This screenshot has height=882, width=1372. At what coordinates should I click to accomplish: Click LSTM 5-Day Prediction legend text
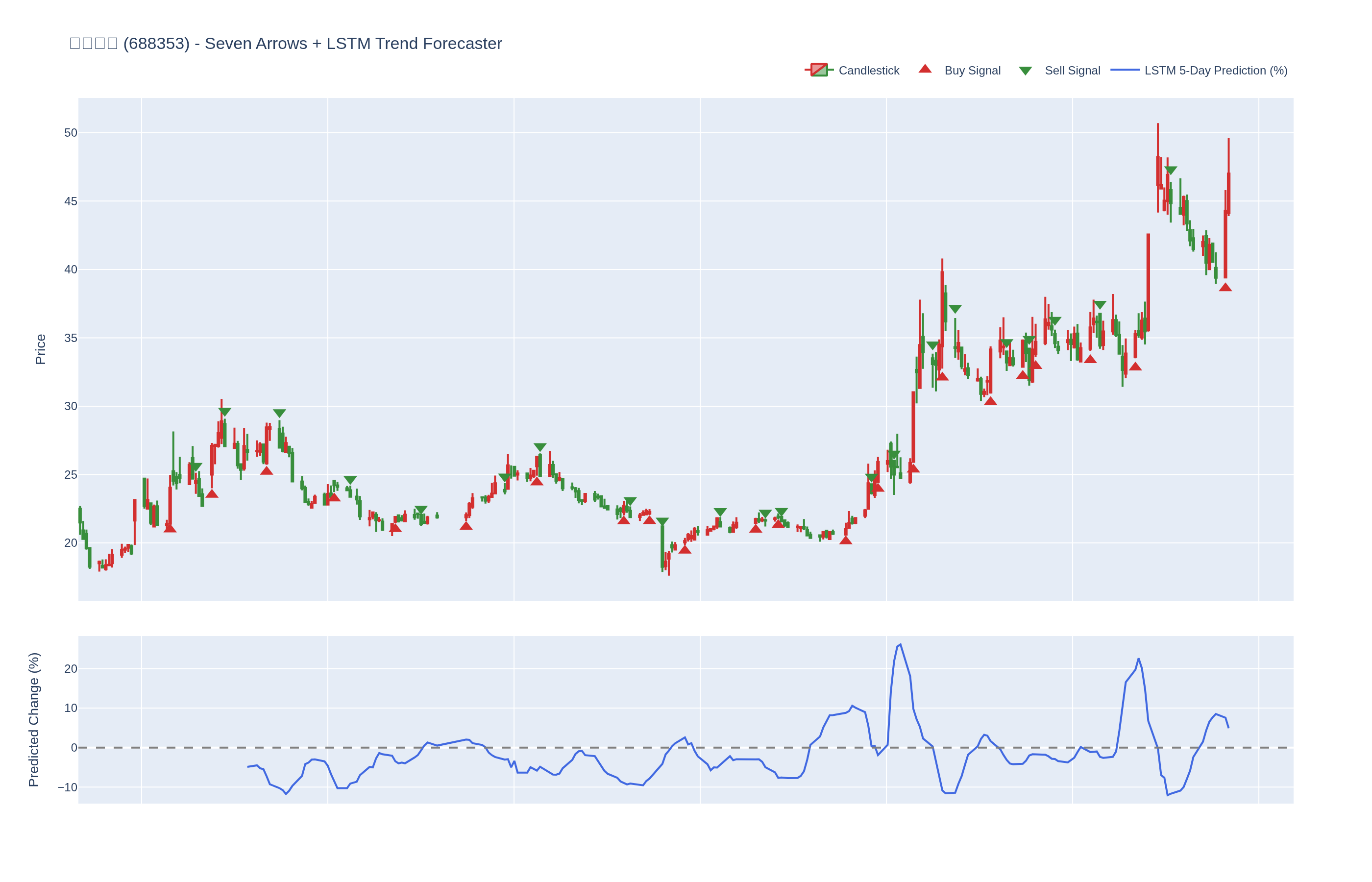pyautogui.click(x=1215, y=71)
